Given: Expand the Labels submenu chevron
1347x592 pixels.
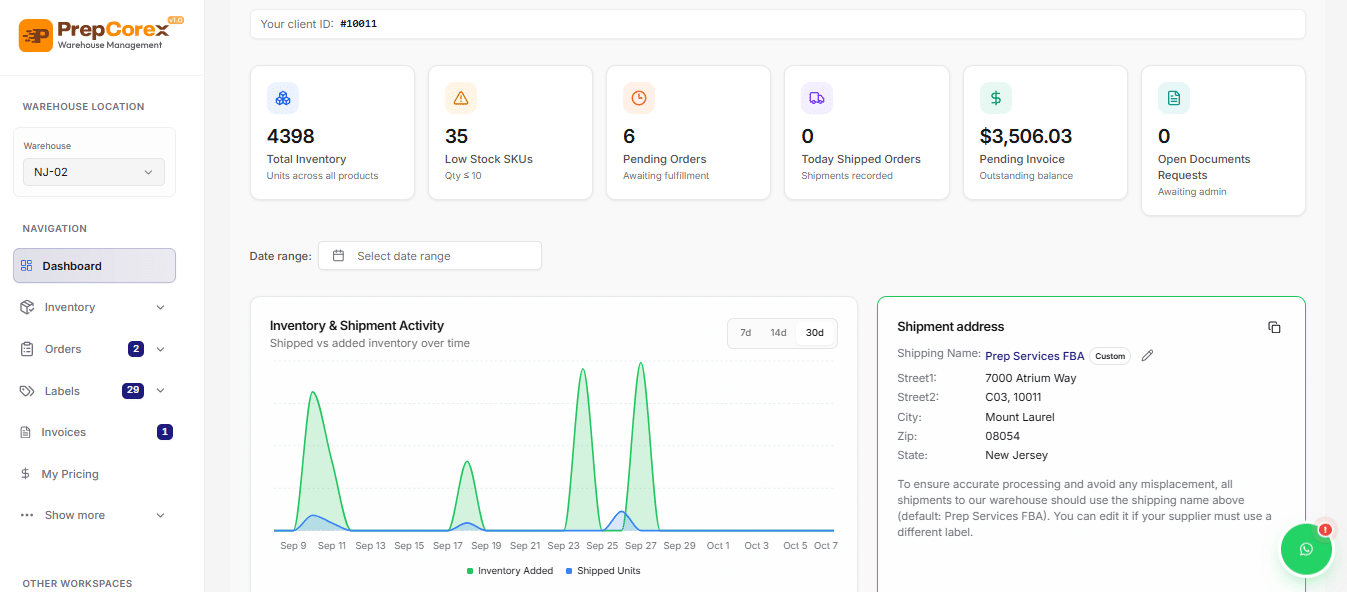Looking at the screenshot, I should tap(160, 391).
